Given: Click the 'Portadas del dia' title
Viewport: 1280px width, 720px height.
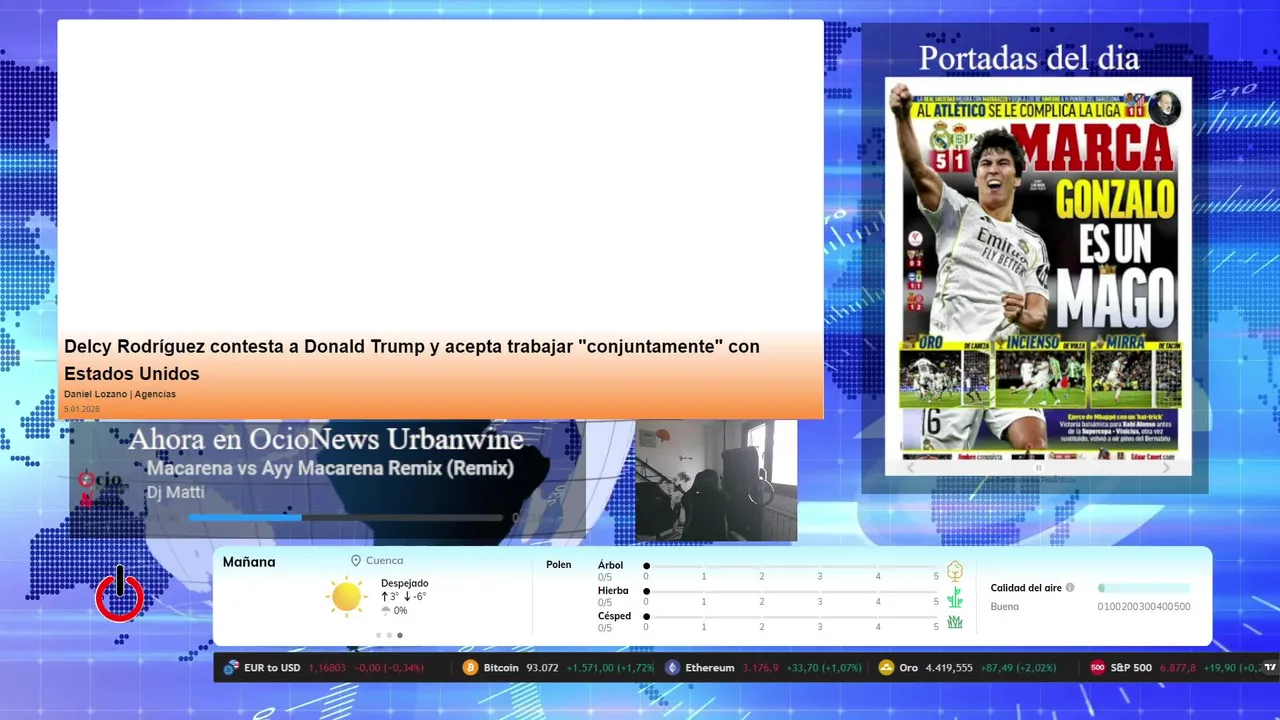Looking at the screenshot, I should point(1029,58).
